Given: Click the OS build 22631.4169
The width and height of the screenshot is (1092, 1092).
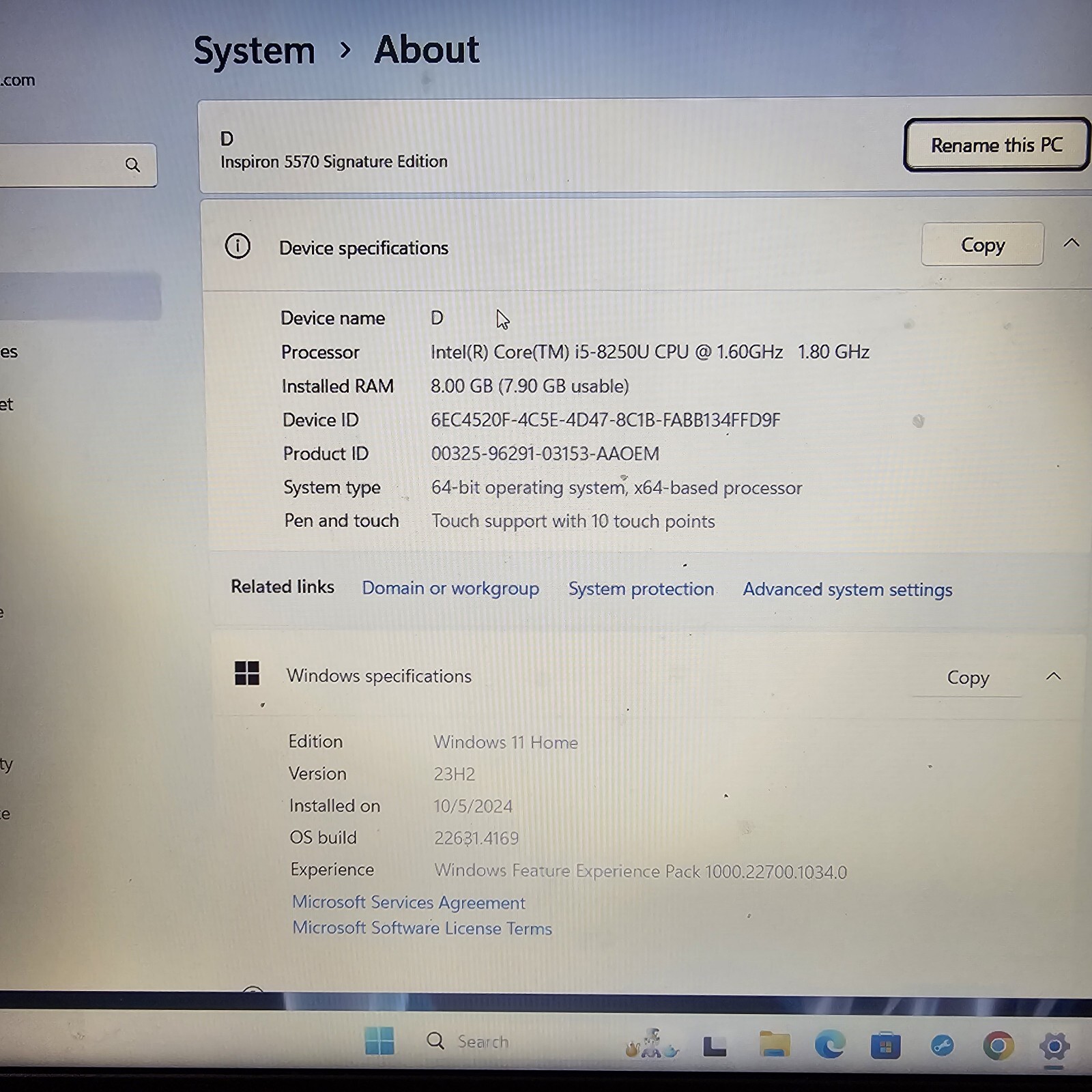Looking at the screenshot, I should [x=476, y=838].
